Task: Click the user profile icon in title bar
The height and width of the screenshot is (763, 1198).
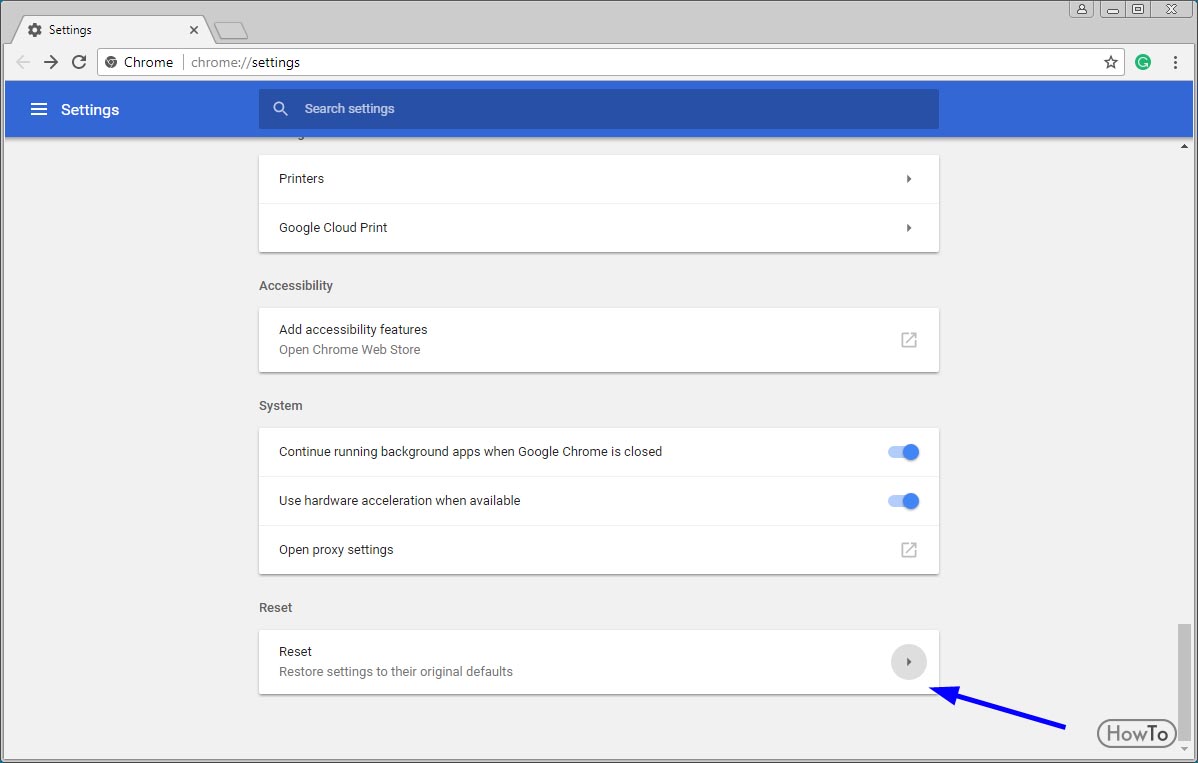Action: click(x=1081, y=9)
